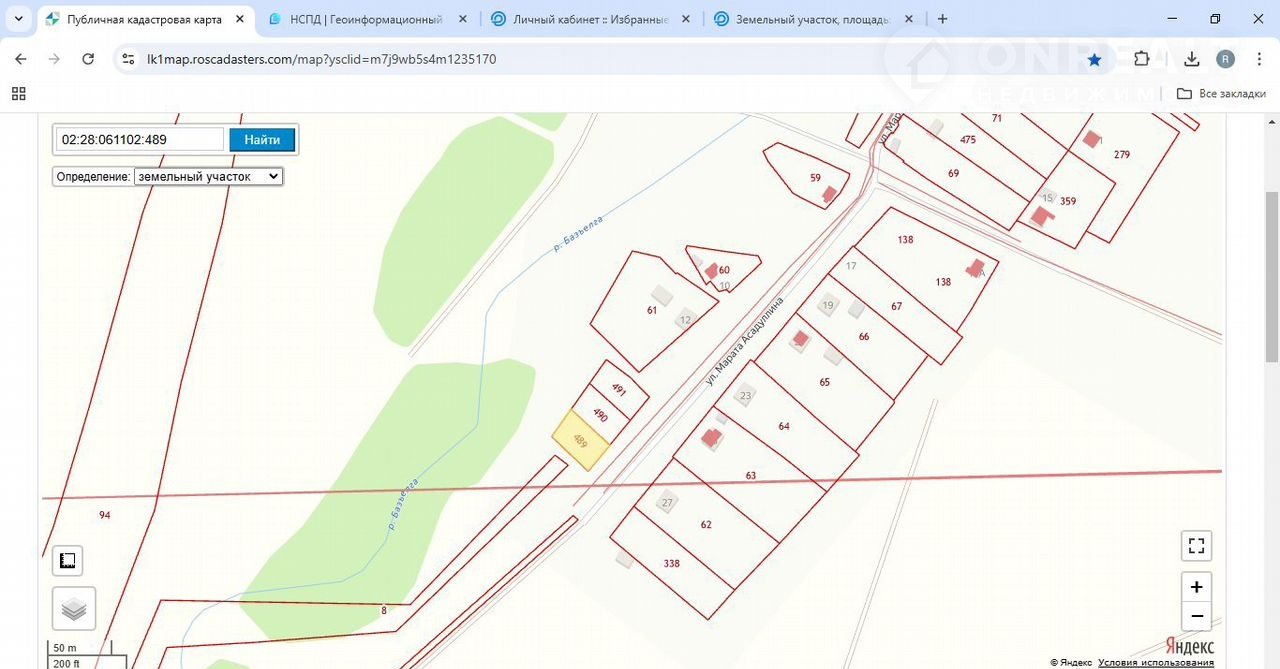Select the highlighted yellow parcel 489
The width and height of the screenshot is (1280, 669).
coord(580,440)
